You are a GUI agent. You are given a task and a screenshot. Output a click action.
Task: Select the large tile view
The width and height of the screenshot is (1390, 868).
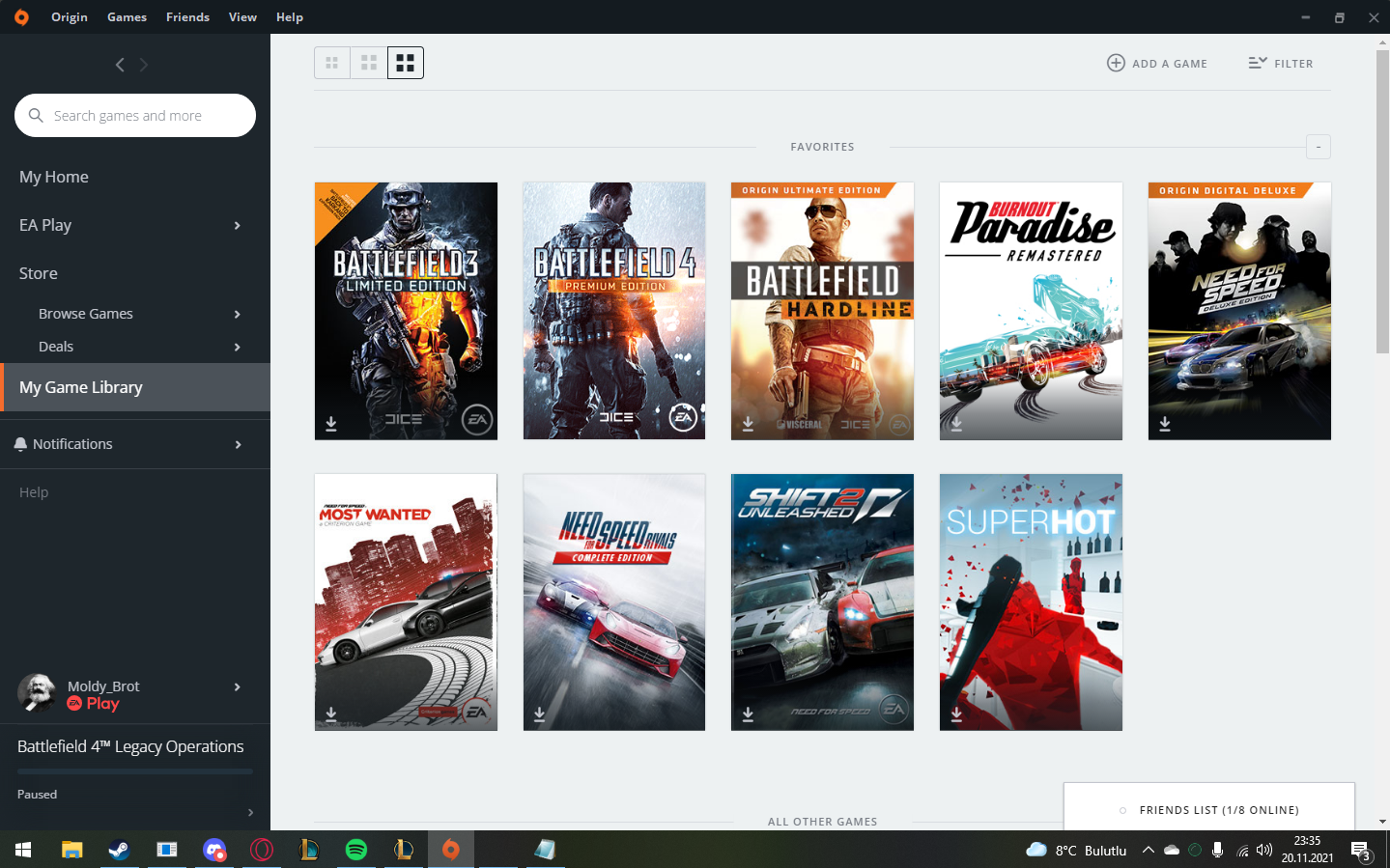click(x=406, y=63)
